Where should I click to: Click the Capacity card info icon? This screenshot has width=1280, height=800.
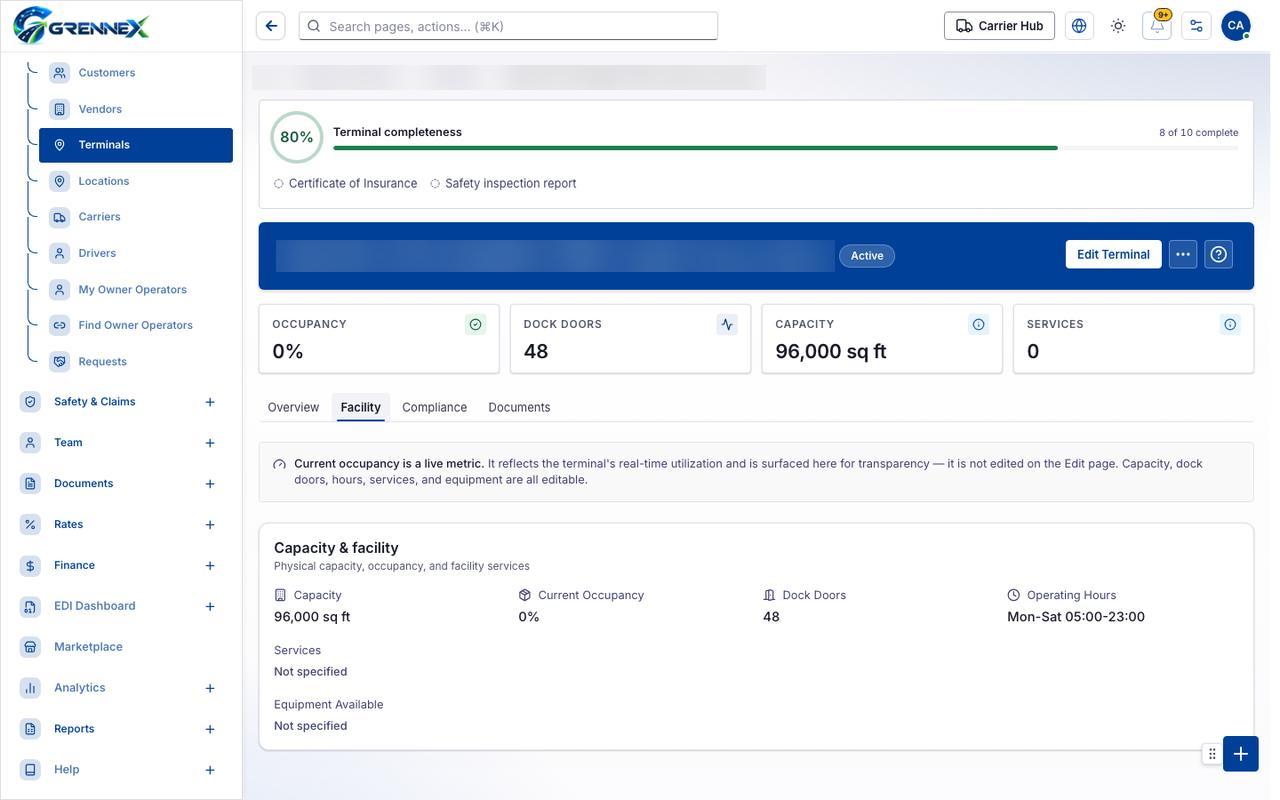click(979, 324)
